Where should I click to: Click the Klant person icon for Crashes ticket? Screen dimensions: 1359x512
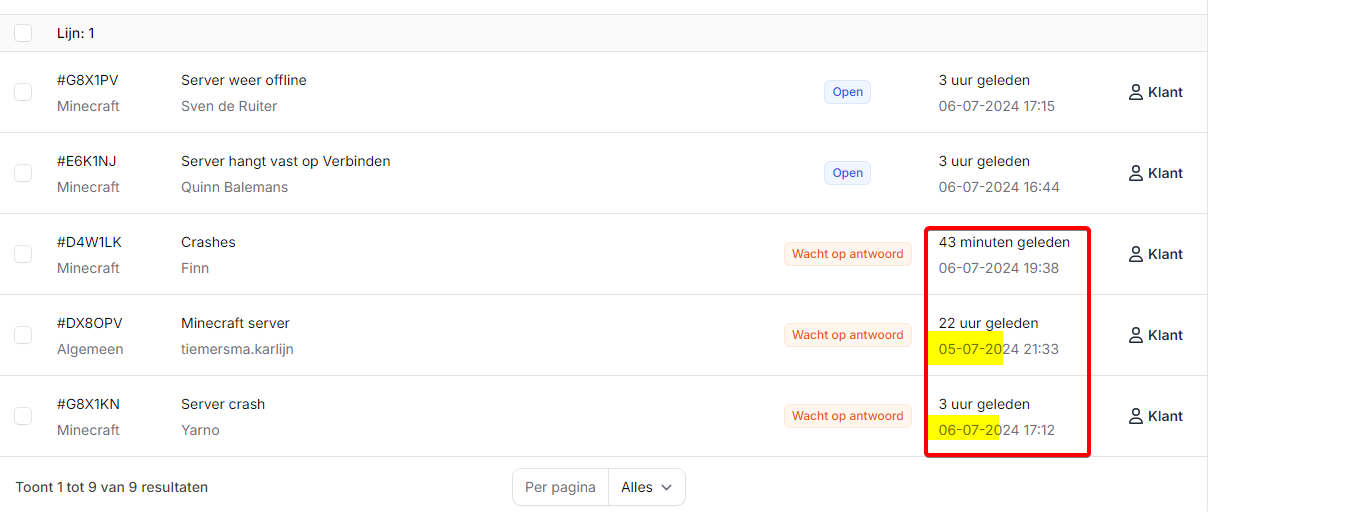point(1135,254)
